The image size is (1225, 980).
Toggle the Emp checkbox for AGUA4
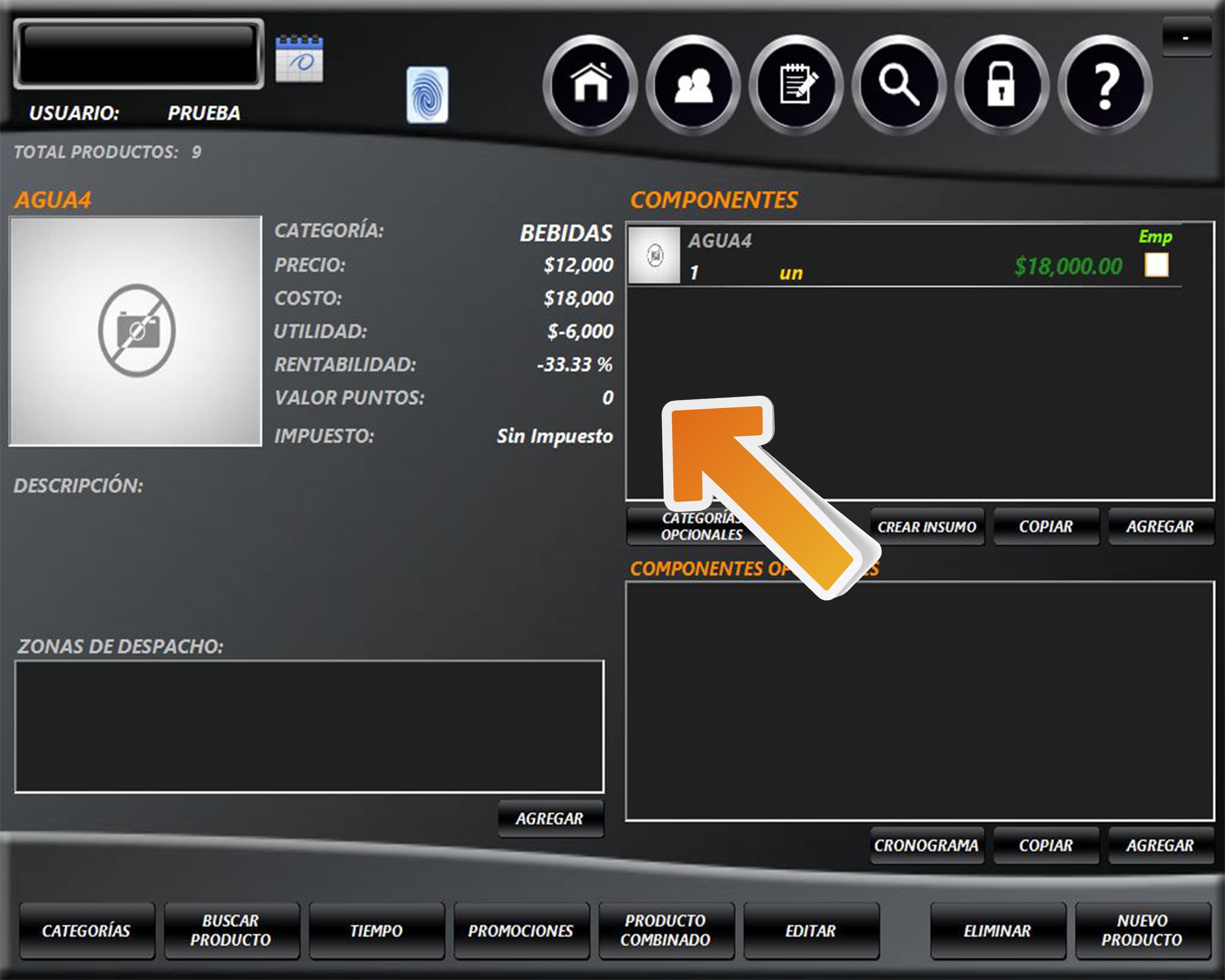(1156, 265)
